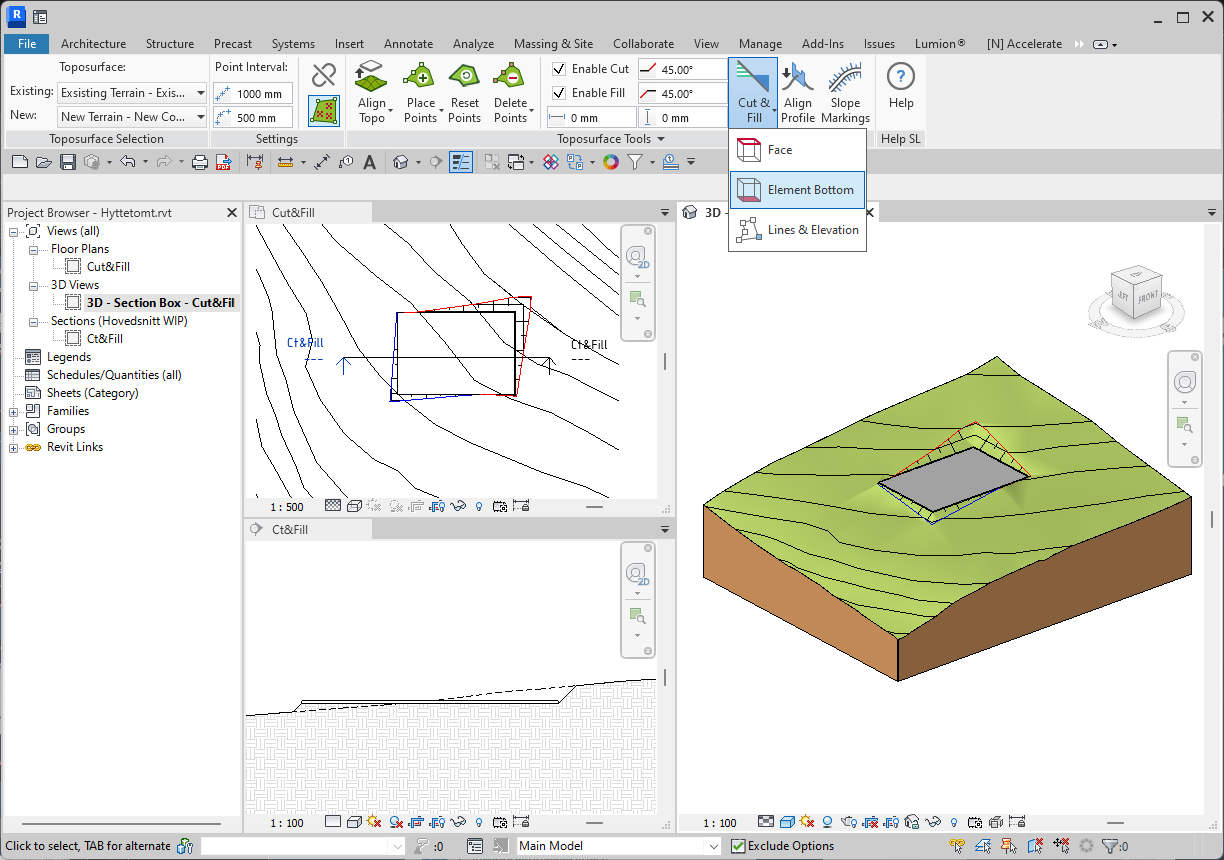Uncheck Exclude Options in the status bar
The height and width of the screenshot is (860, 1224).
(x=737, y=845)
